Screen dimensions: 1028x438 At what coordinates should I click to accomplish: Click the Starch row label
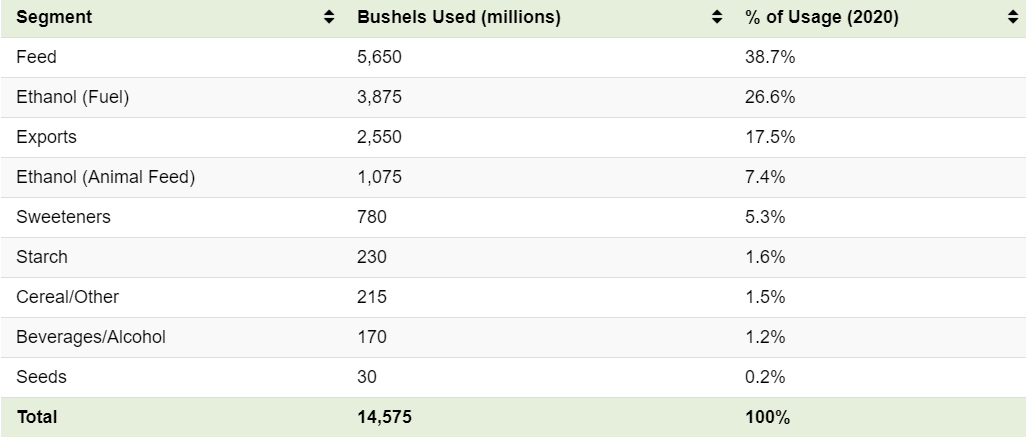coord(42,257)
